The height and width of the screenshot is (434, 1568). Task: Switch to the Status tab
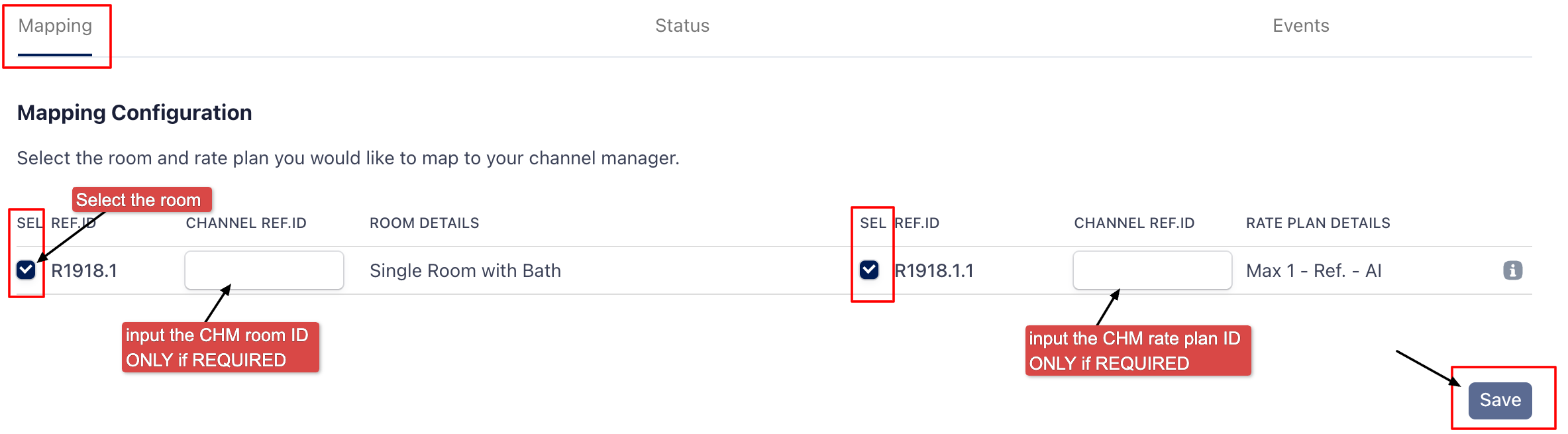(x=682, y=26)
